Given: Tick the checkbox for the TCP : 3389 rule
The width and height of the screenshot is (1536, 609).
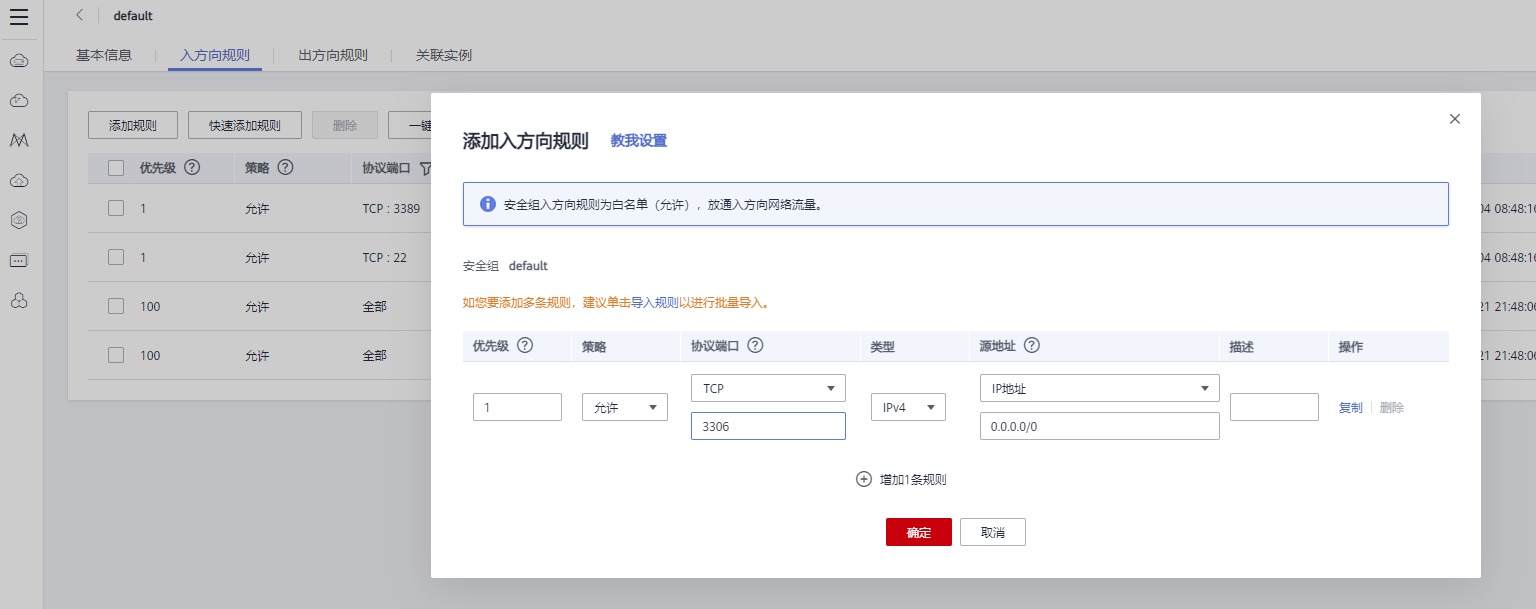Looking at the screenshot, I should (116, 208).
